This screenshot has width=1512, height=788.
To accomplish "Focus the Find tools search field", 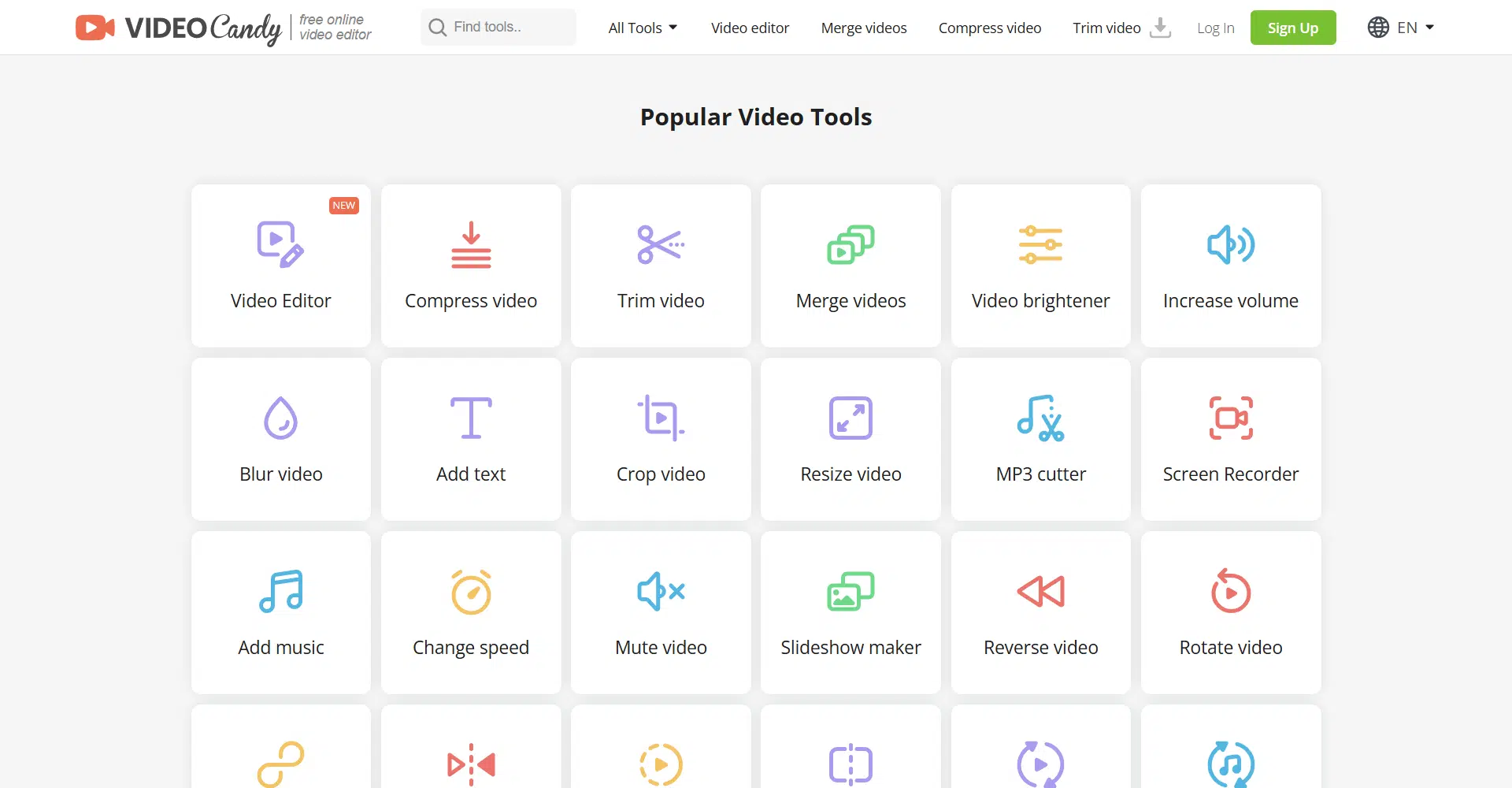I will tap(504, 27).
